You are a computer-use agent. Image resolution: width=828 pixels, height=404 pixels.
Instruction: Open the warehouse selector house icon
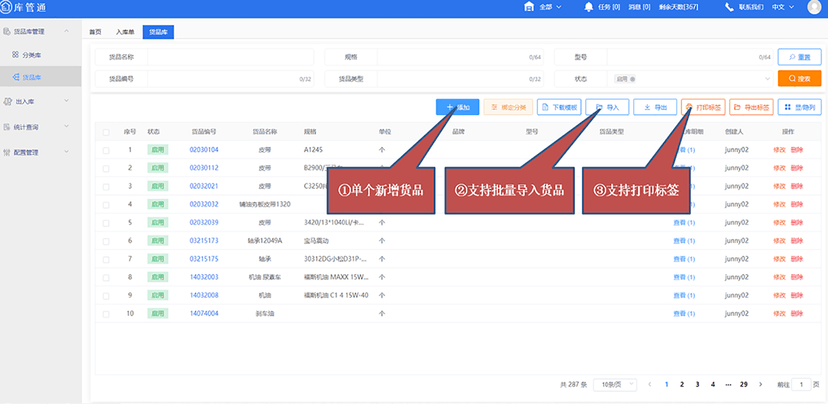pyautogui.click(x=529, y=6)
